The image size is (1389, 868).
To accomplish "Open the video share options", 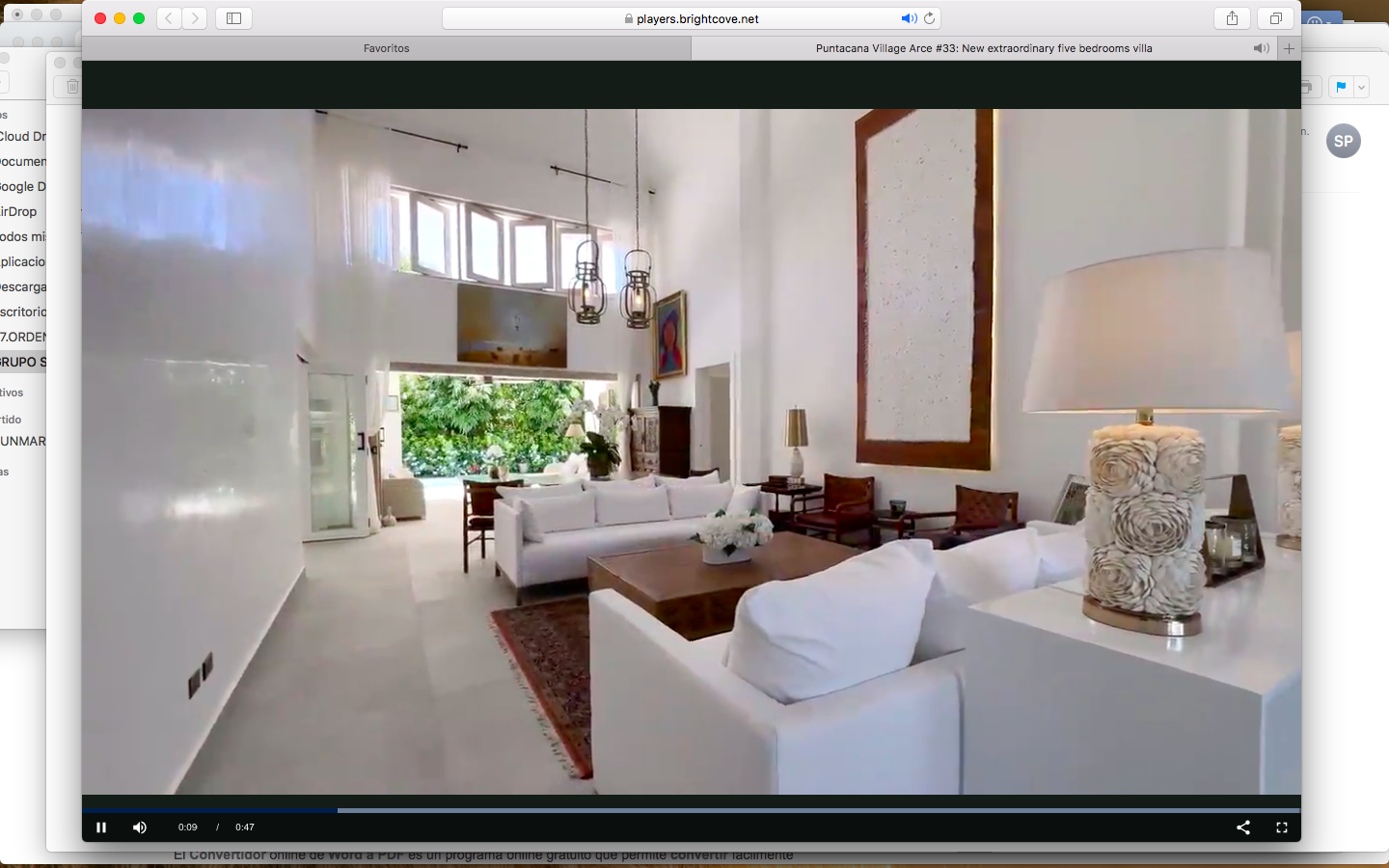I will coord(1243,827).
